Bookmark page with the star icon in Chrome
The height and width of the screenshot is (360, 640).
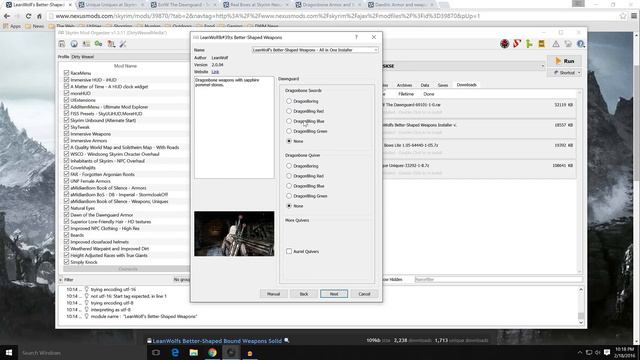pos(623,16)
